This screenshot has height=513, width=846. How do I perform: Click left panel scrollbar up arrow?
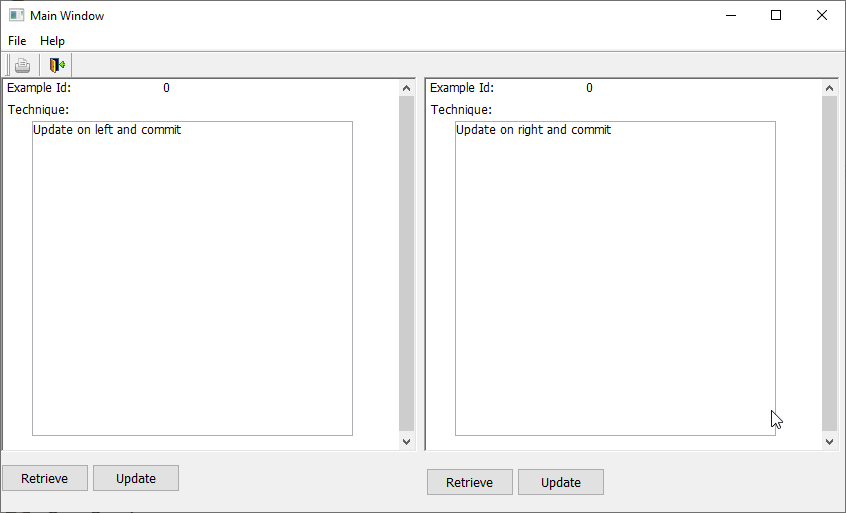406,88
